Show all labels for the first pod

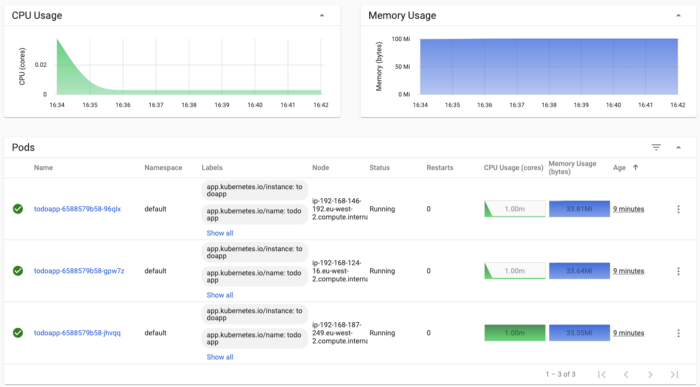pos(220,233)
